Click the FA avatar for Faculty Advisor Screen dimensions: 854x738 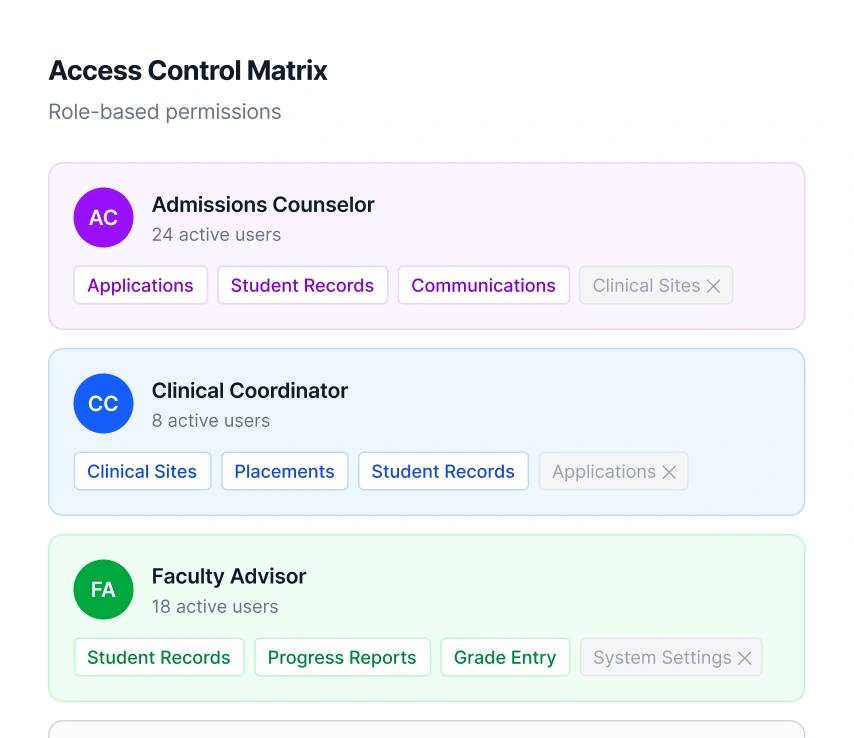point(103,589)
